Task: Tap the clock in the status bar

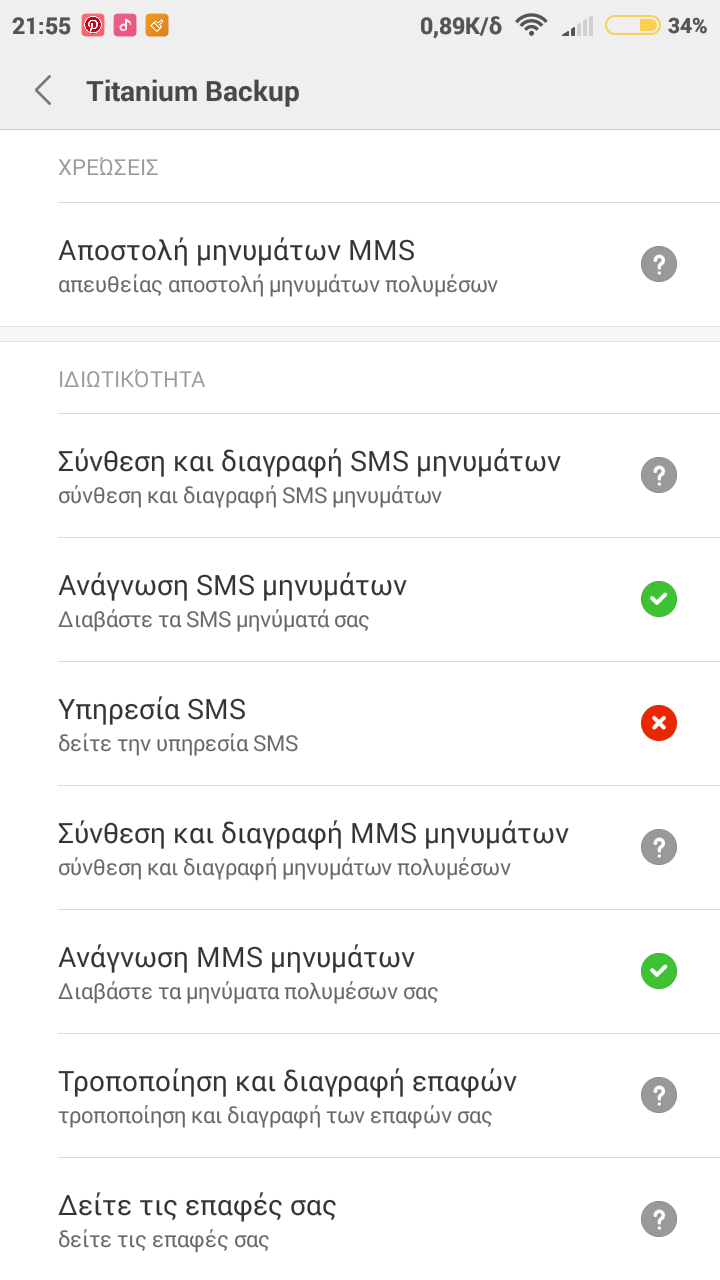Action: click(41, 26)
